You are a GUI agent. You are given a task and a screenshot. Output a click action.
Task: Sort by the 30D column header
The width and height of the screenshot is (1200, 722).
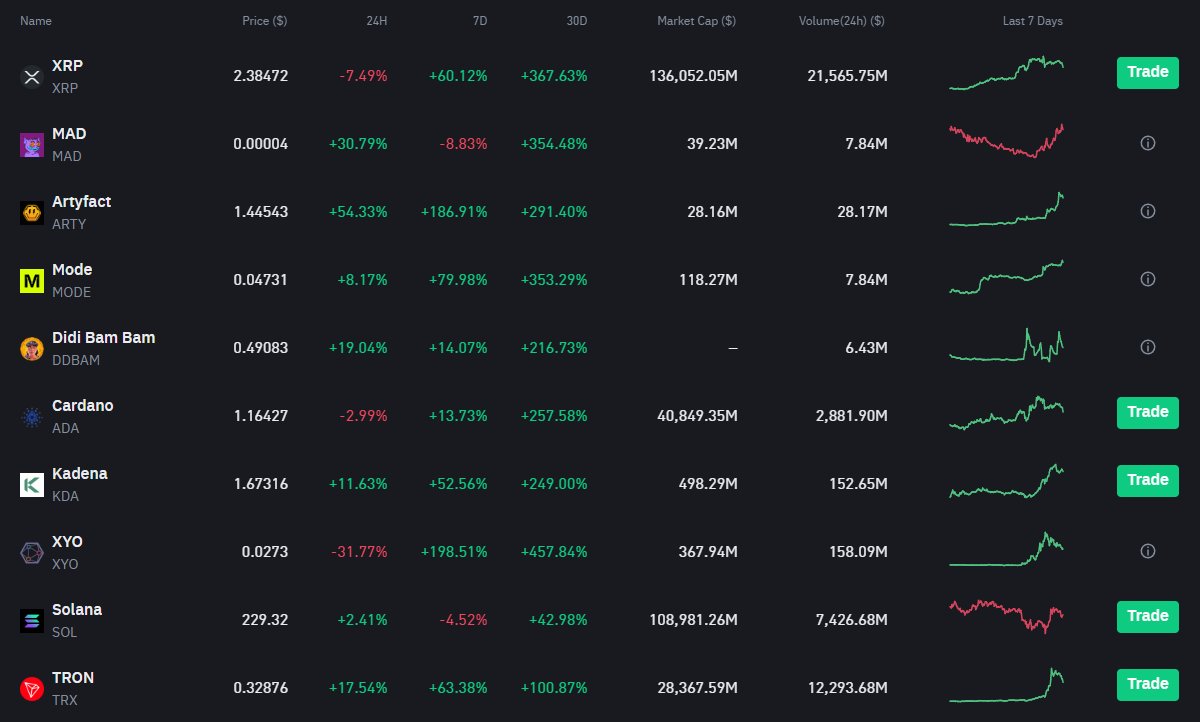click(576, 21)
